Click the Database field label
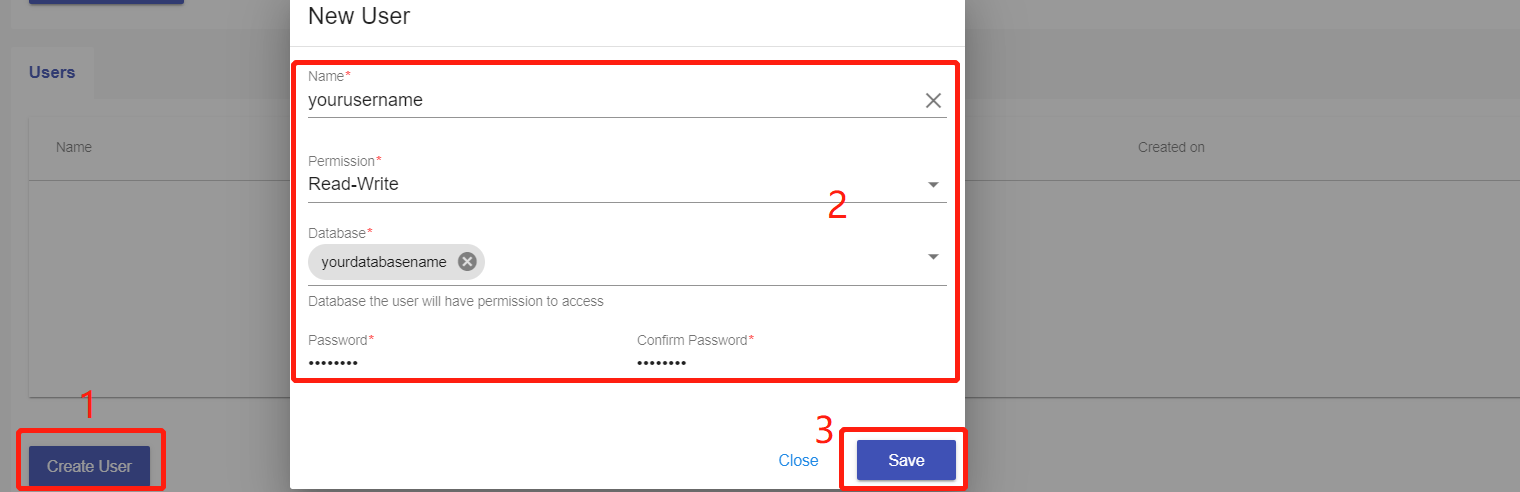 tap(337, 233)
